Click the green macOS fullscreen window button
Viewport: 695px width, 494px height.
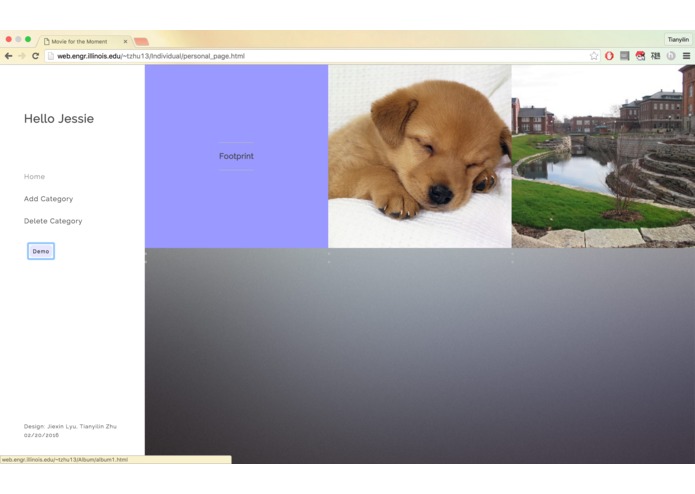[28, 39]
